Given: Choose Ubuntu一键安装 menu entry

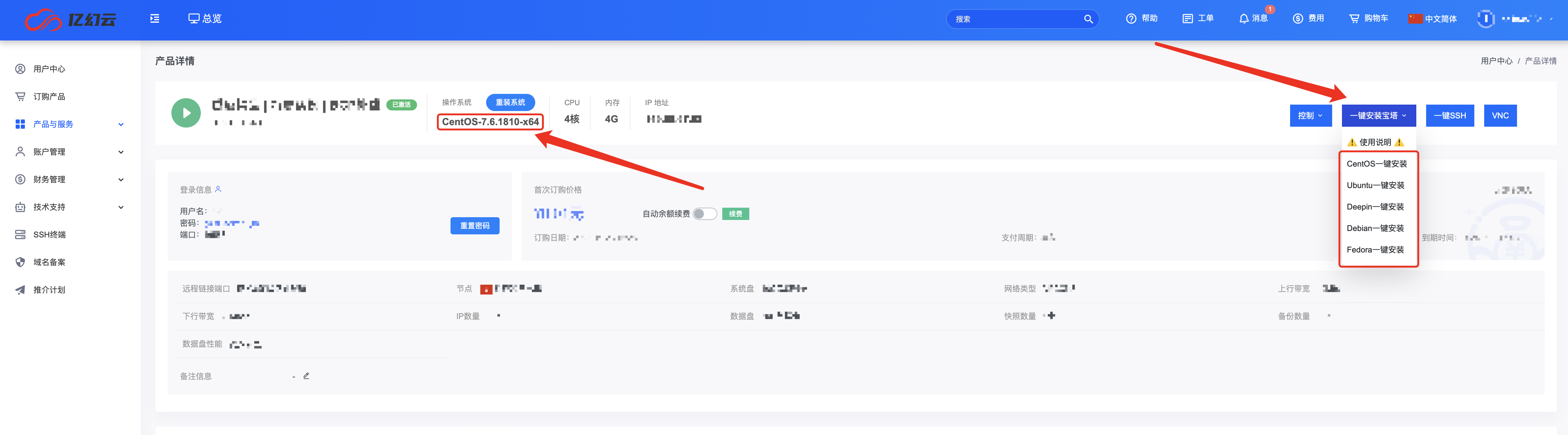Looking at the screenshot, I should pos(1375,185).
